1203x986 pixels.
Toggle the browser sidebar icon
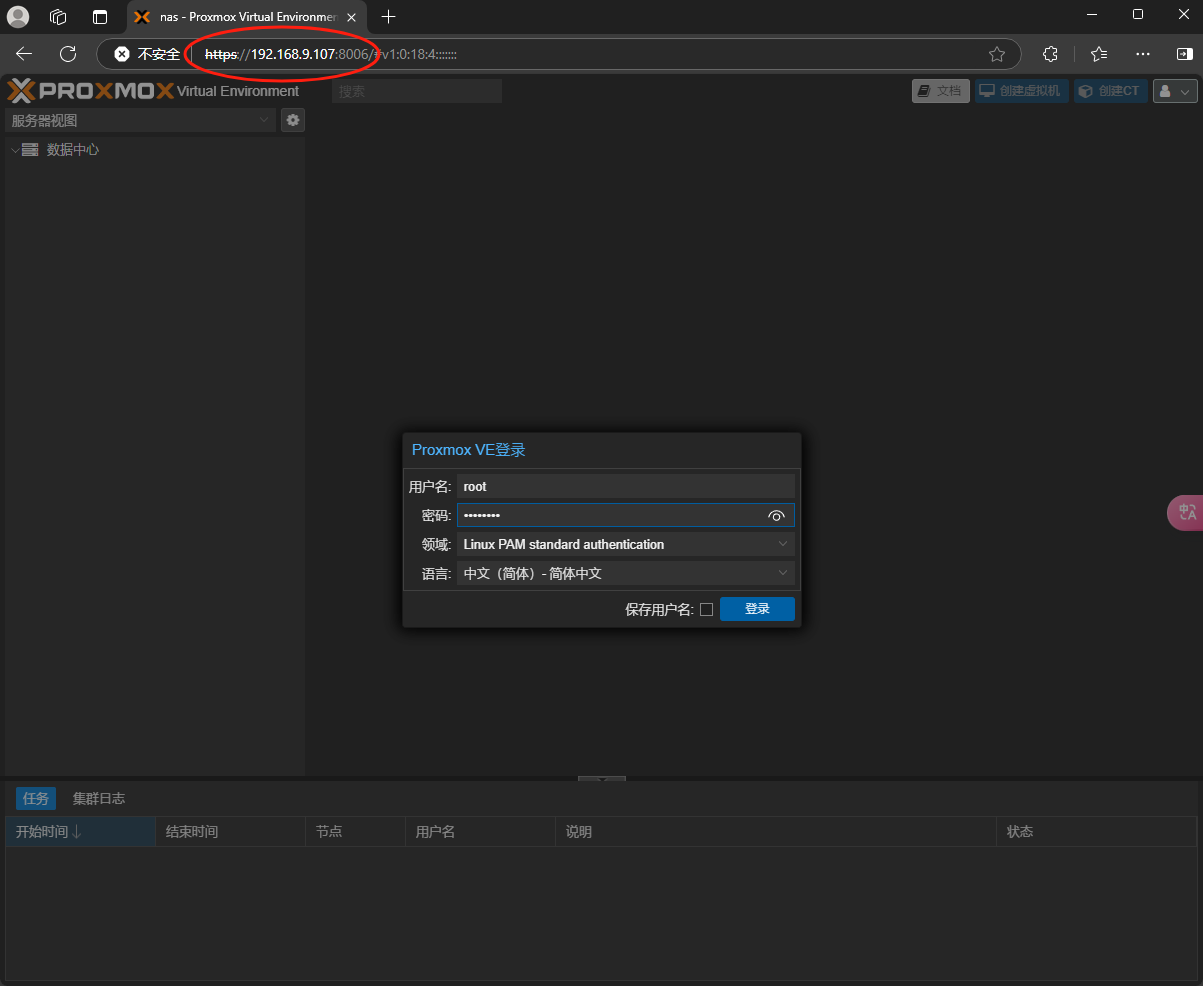[x=1184, y=54]
